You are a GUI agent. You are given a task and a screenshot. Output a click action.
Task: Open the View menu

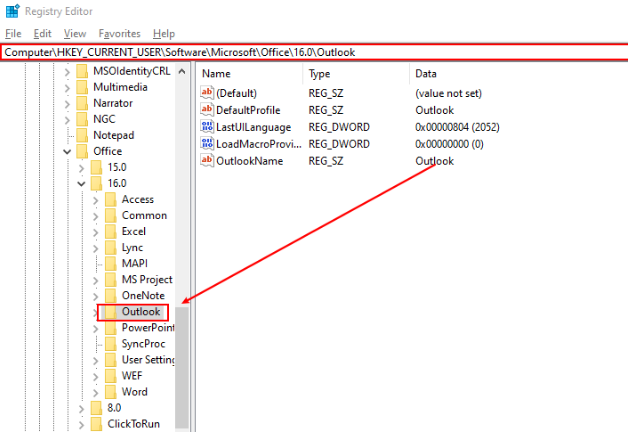click(75, 34)
